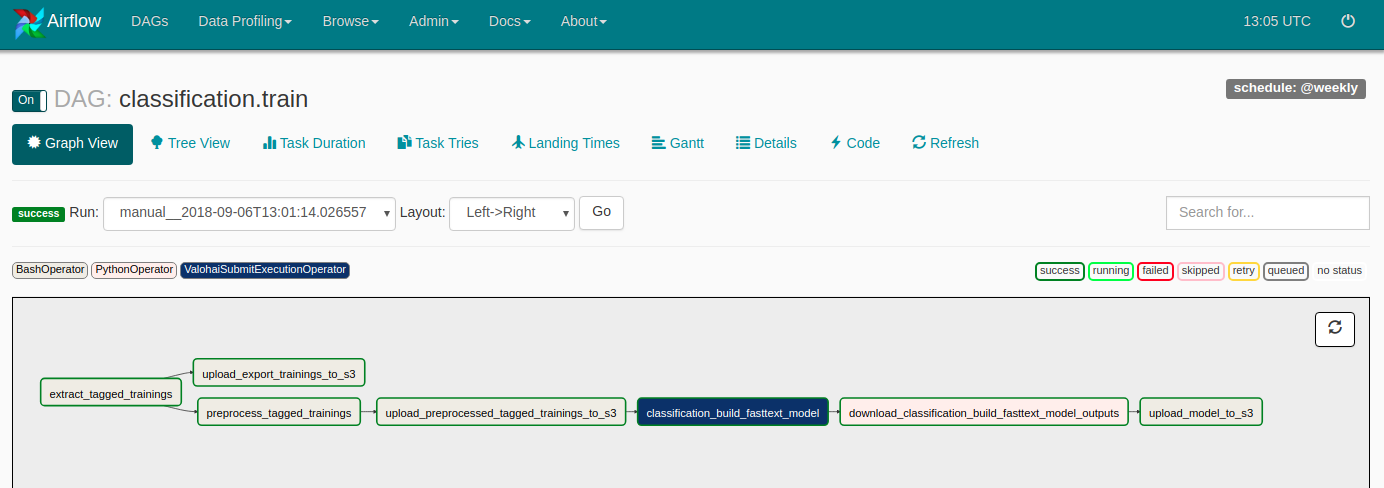The height and width of the screenshot is (488, 1384).
Task: Filter by the running status legend
Action: pyautogui.click(x=1110, y=271)
